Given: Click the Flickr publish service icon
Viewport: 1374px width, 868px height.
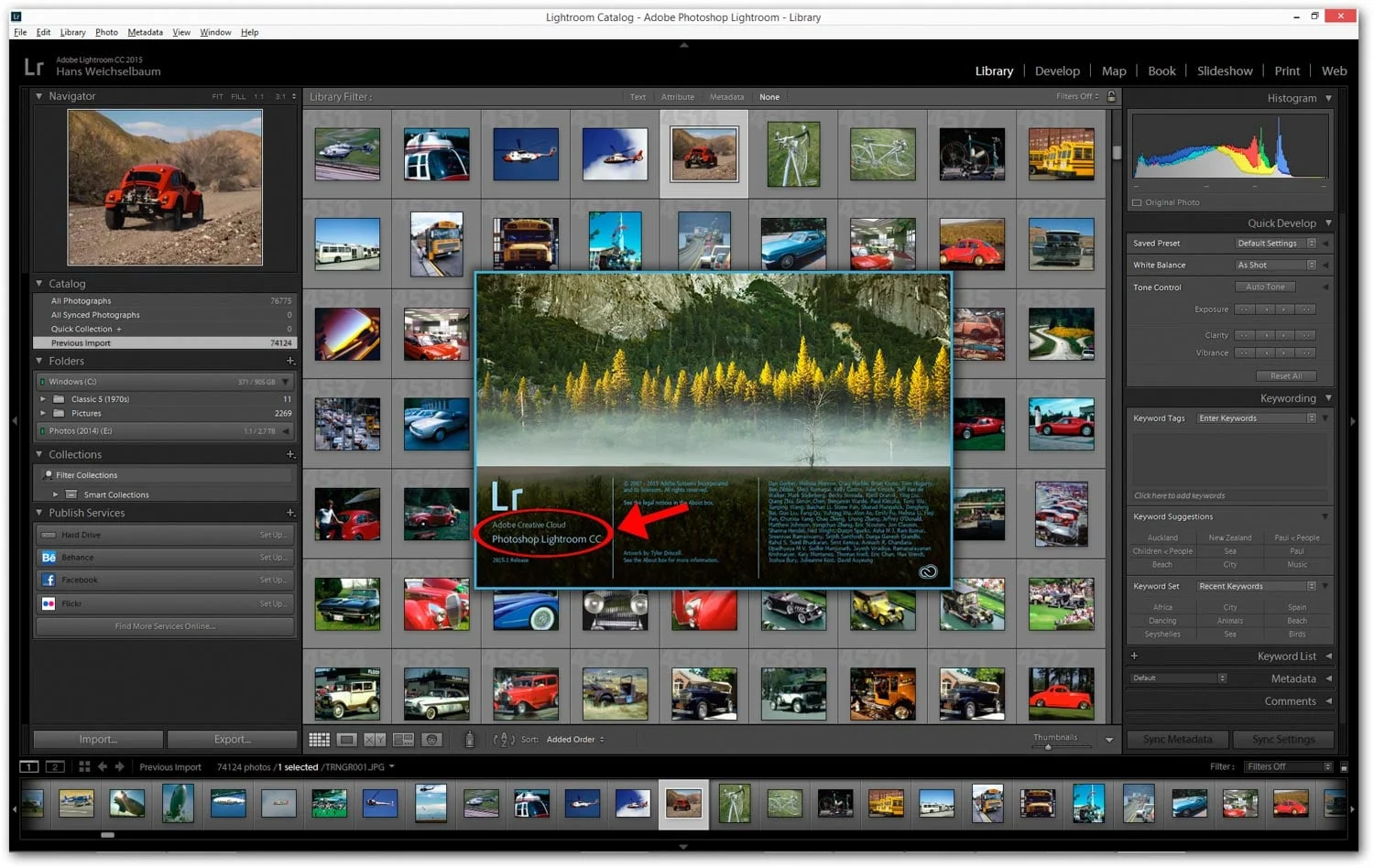Looking at the screenshot, I should [49, 603].
